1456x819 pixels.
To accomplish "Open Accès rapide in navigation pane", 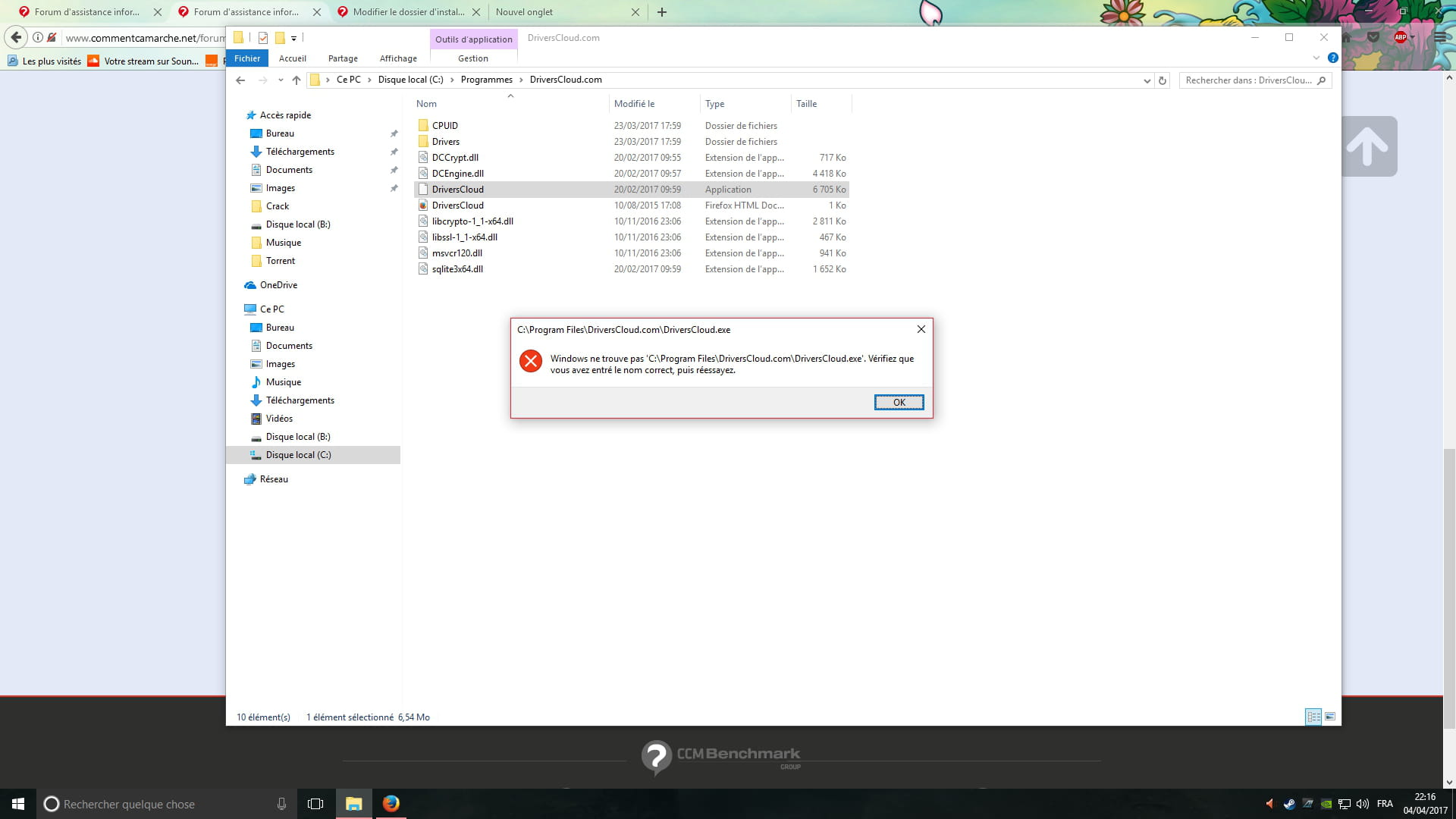I will pyautogui.click(x=285, y=115).
